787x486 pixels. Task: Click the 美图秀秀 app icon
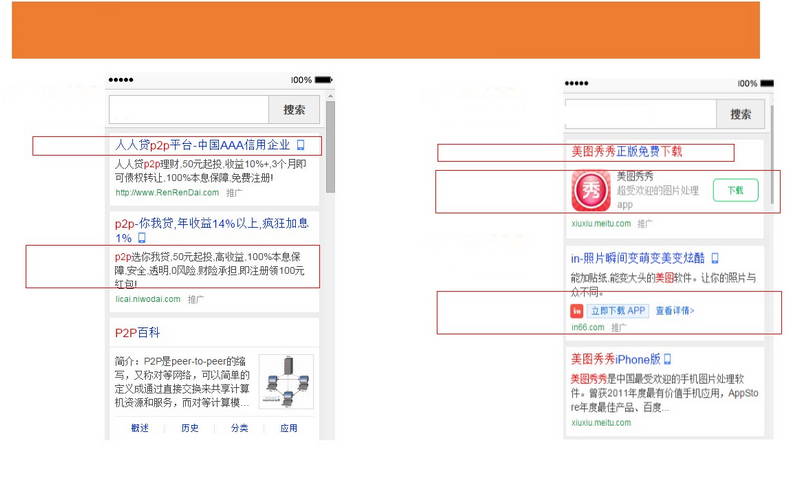[591, 190]
